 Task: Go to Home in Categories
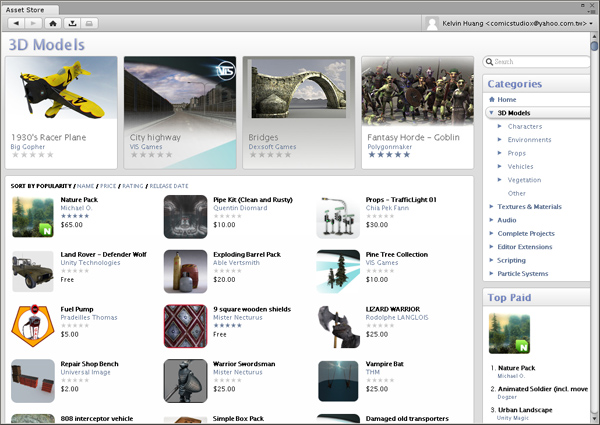click(x=507, y=99)
